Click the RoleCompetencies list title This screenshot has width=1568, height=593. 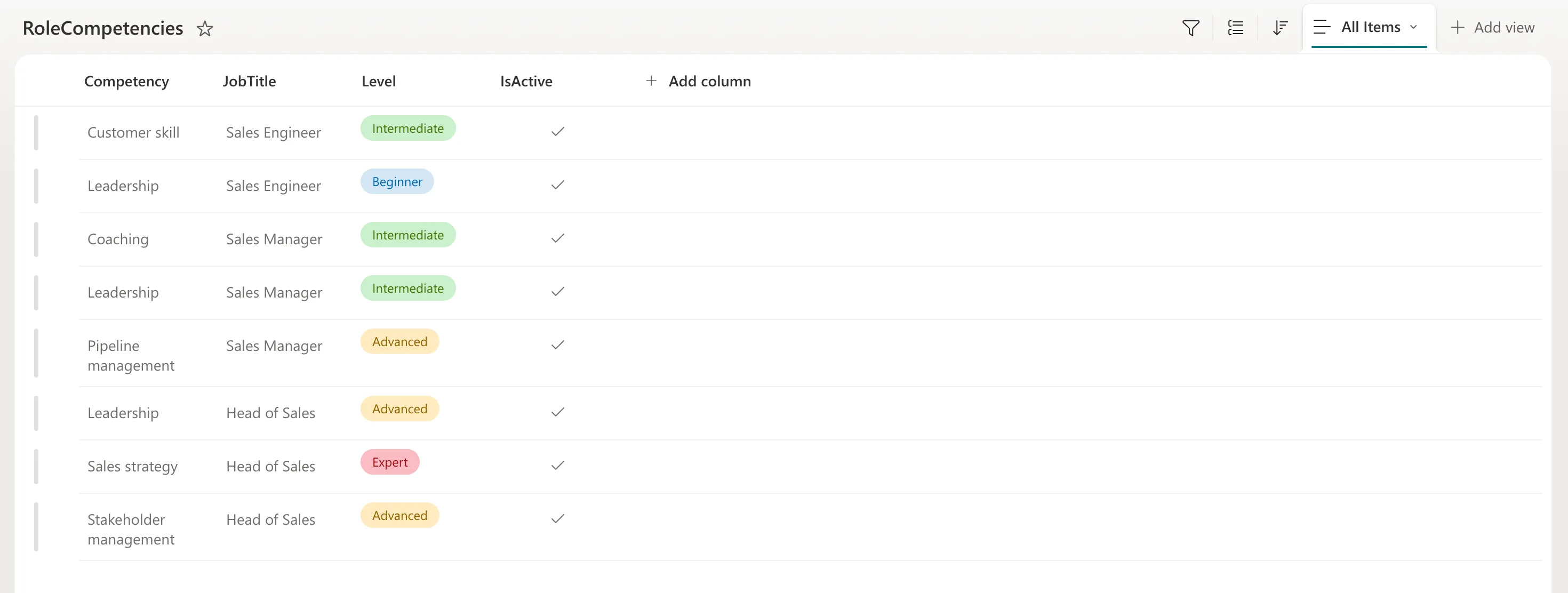103,28
